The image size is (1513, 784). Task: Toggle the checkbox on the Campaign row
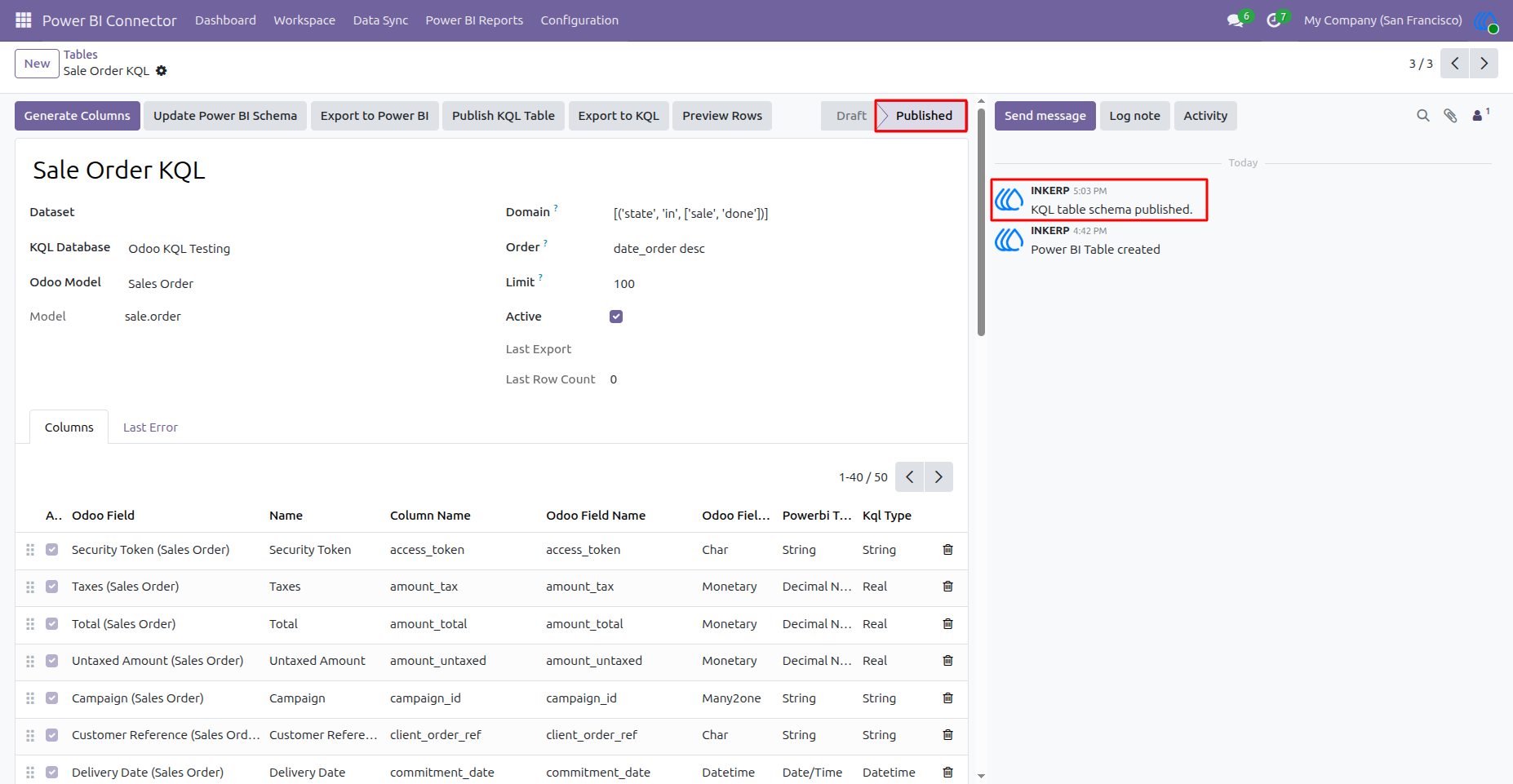point(52,698)
